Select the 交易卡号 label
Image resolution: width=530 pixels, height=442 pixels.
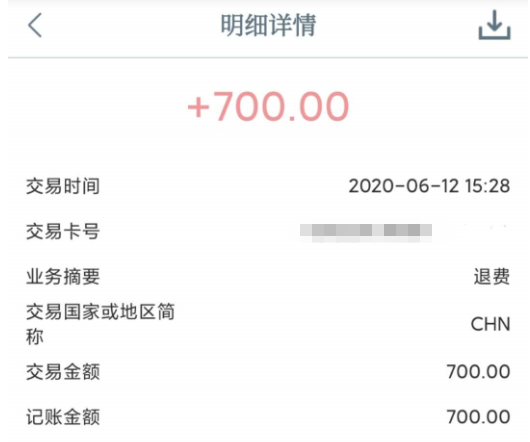63,231
